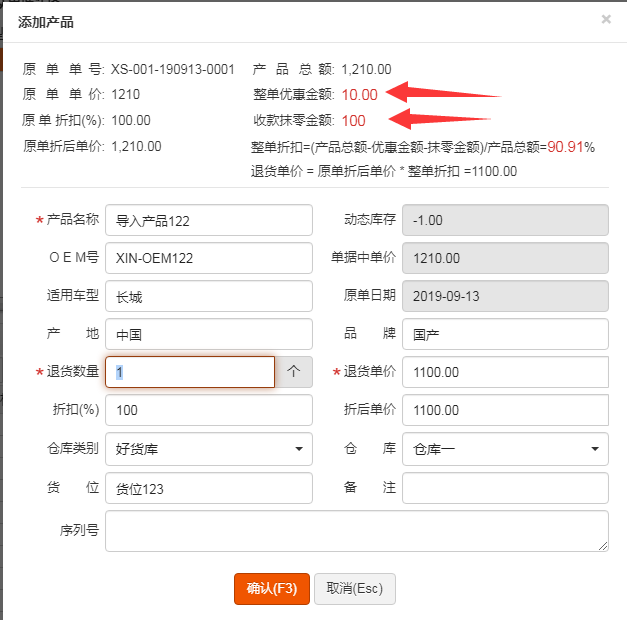Click the 产品名称 input field

[x=208, y=220]
